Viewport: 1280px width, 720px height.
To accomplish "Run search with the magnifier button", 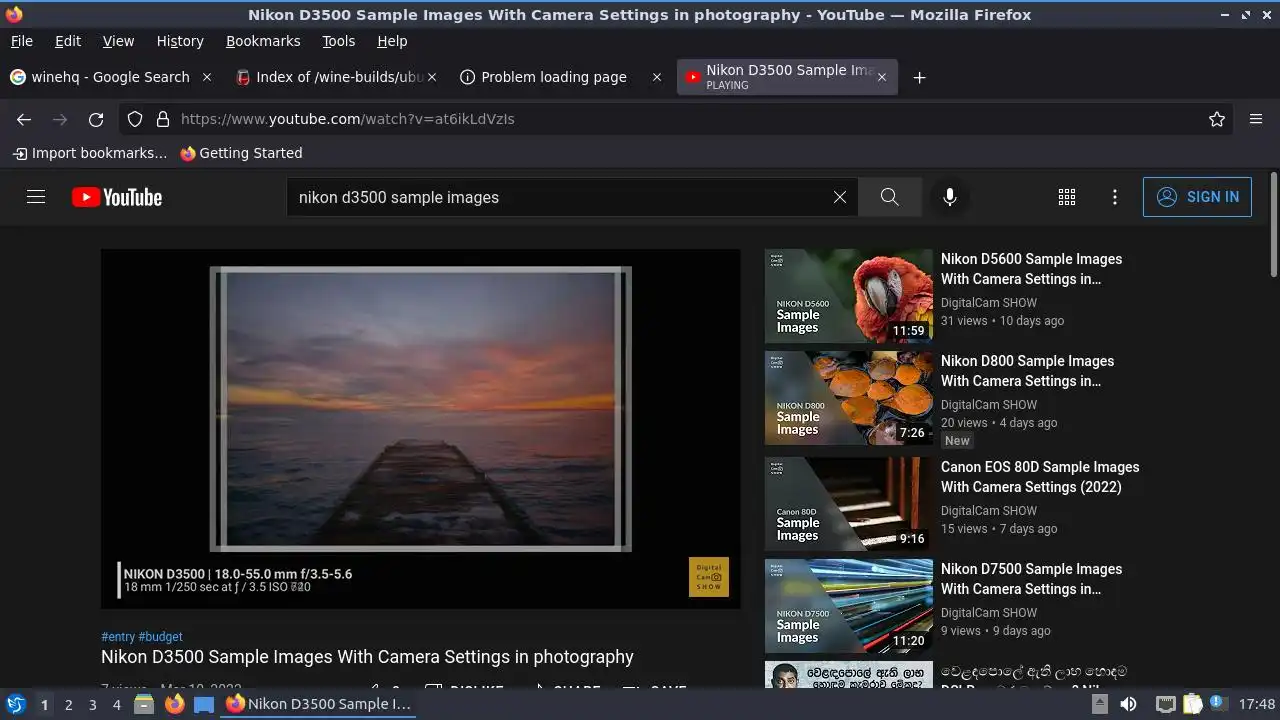I will coord(889,197).
